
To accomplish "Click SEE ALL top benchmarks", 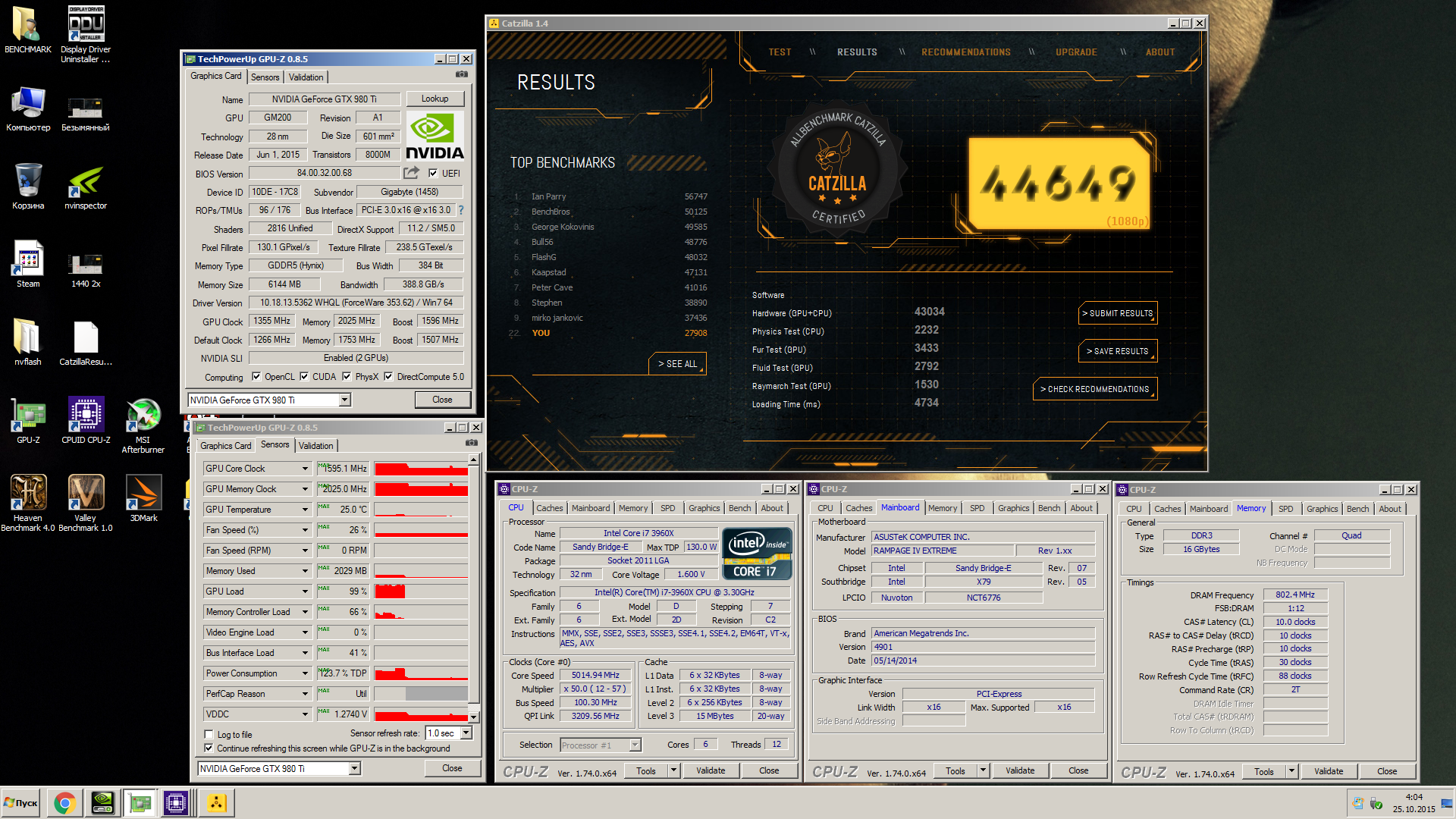I will pos(677,364).
